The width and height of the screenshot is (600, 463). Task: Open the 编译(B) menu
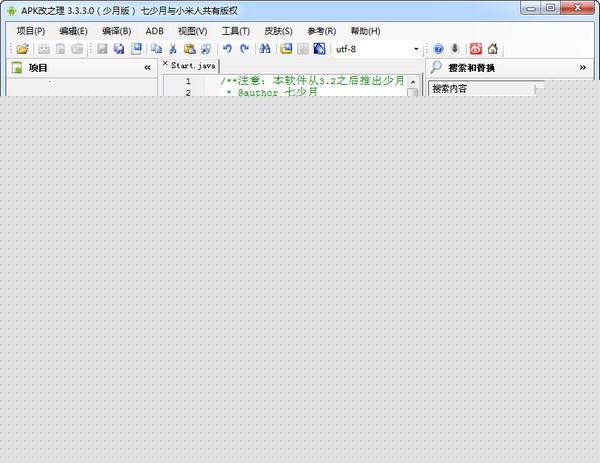[x=116, y=31]
